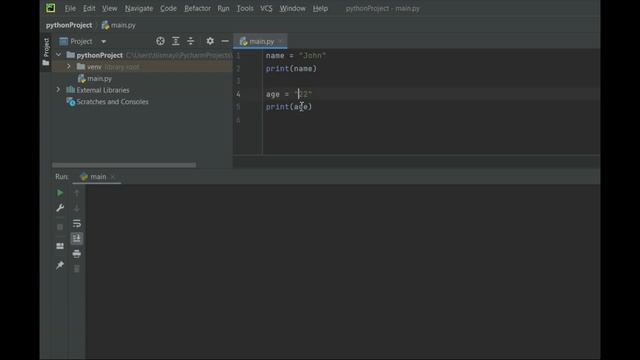Image resolution: width=640 pixels, height=360 pixels.
Task: Open the Navigate menu
Action: [139, 9]
